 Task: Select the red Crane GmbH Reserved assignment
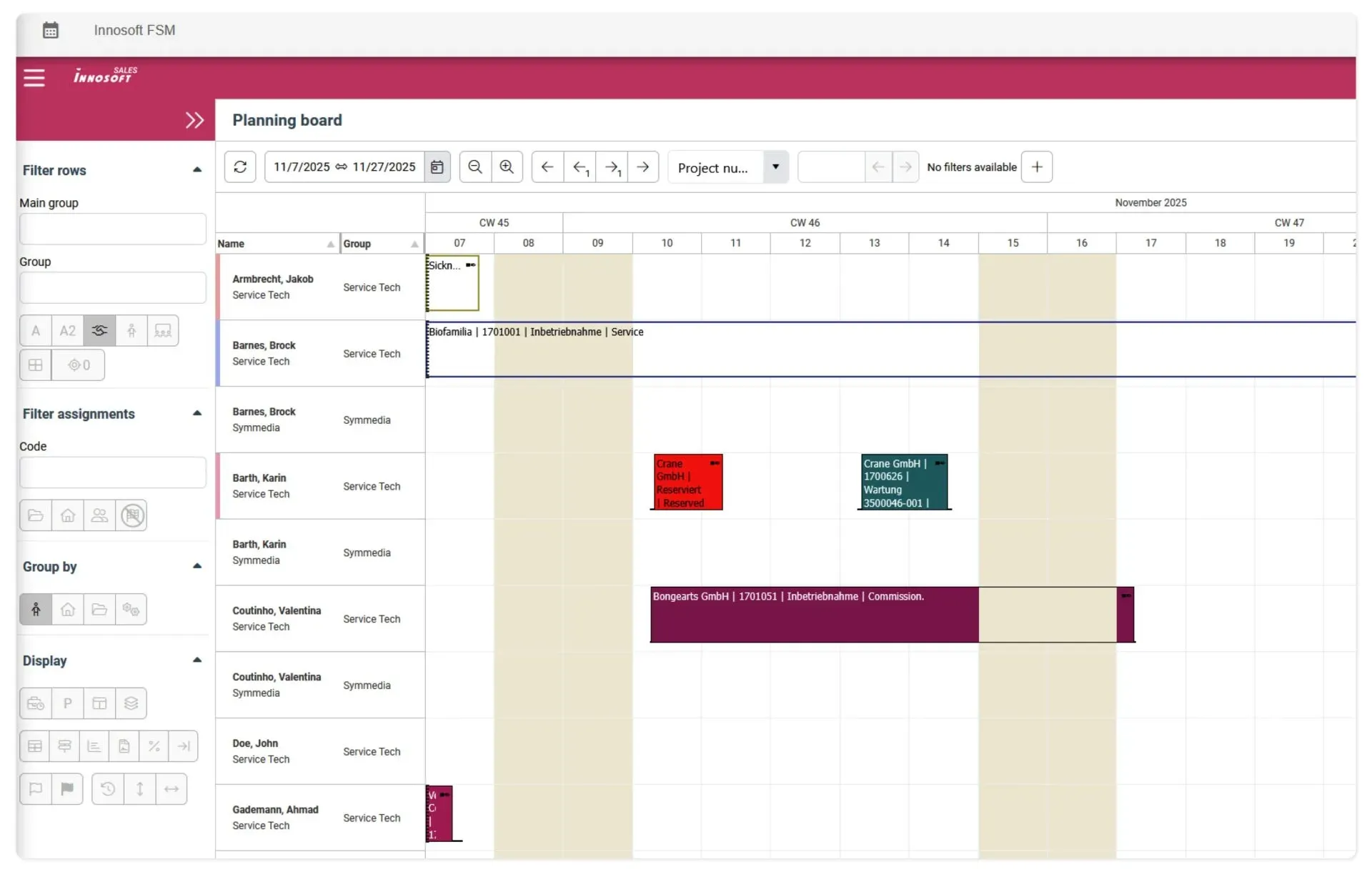(687, 483)
